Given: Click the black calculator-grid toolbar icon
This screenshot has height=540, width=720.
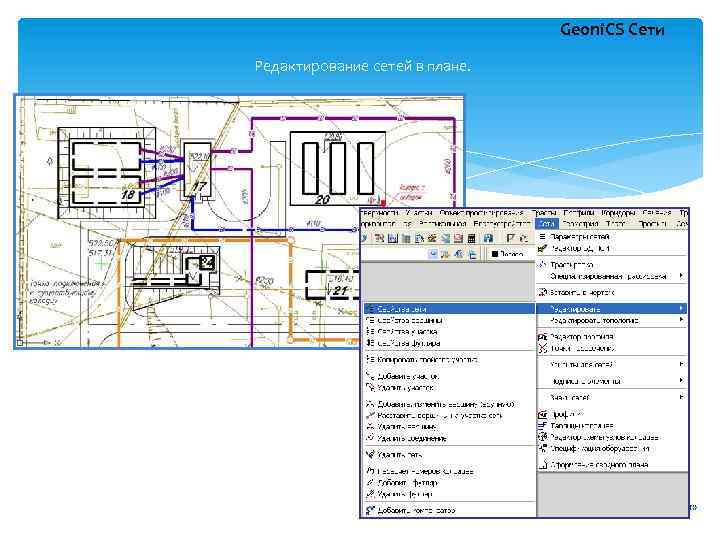Looking at the screenshot, I should [x=472, y=238].
